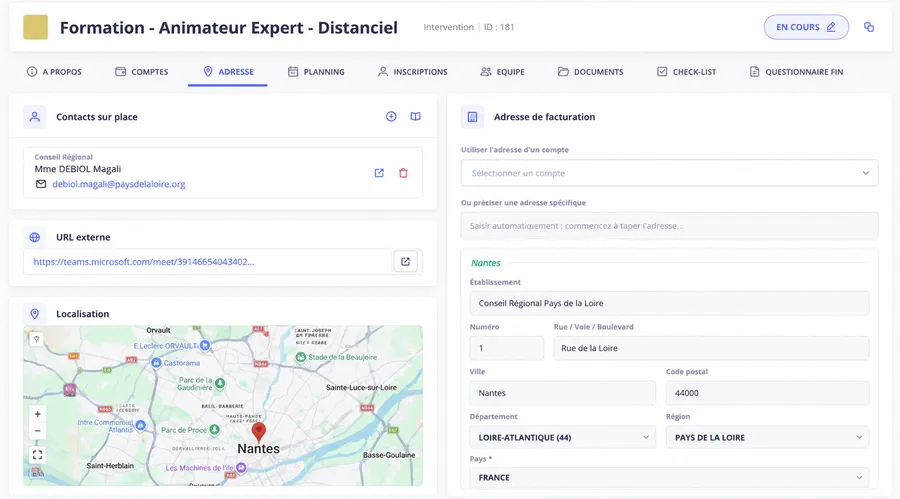Click the Atlantis shopping marker on map

point(141,425)
